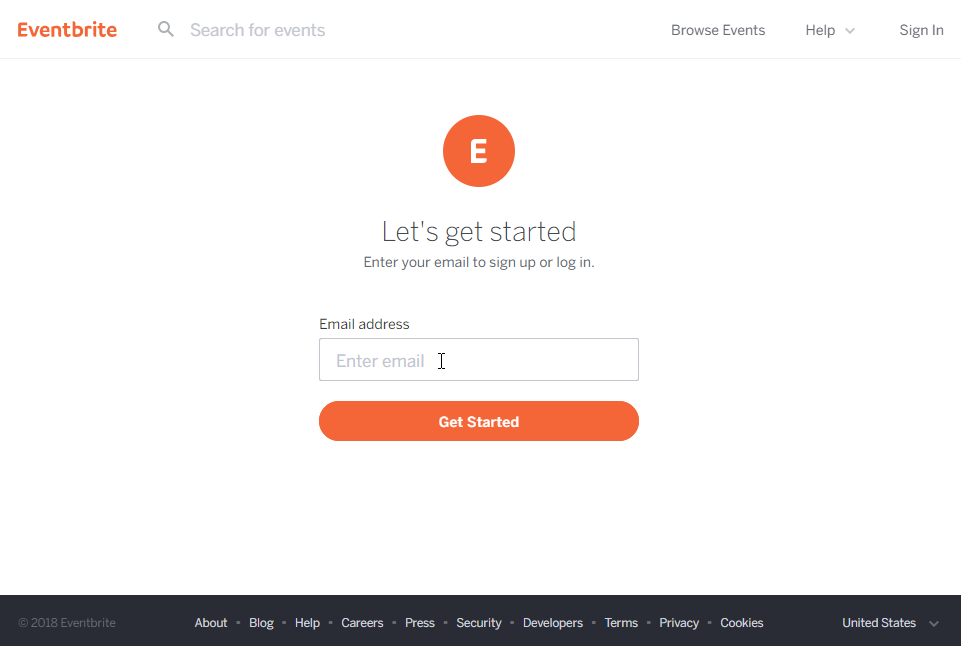Open the Privacy footer link
Image resolution: width=961 pixels, height=646 pixels.
(x=679, y=623)
